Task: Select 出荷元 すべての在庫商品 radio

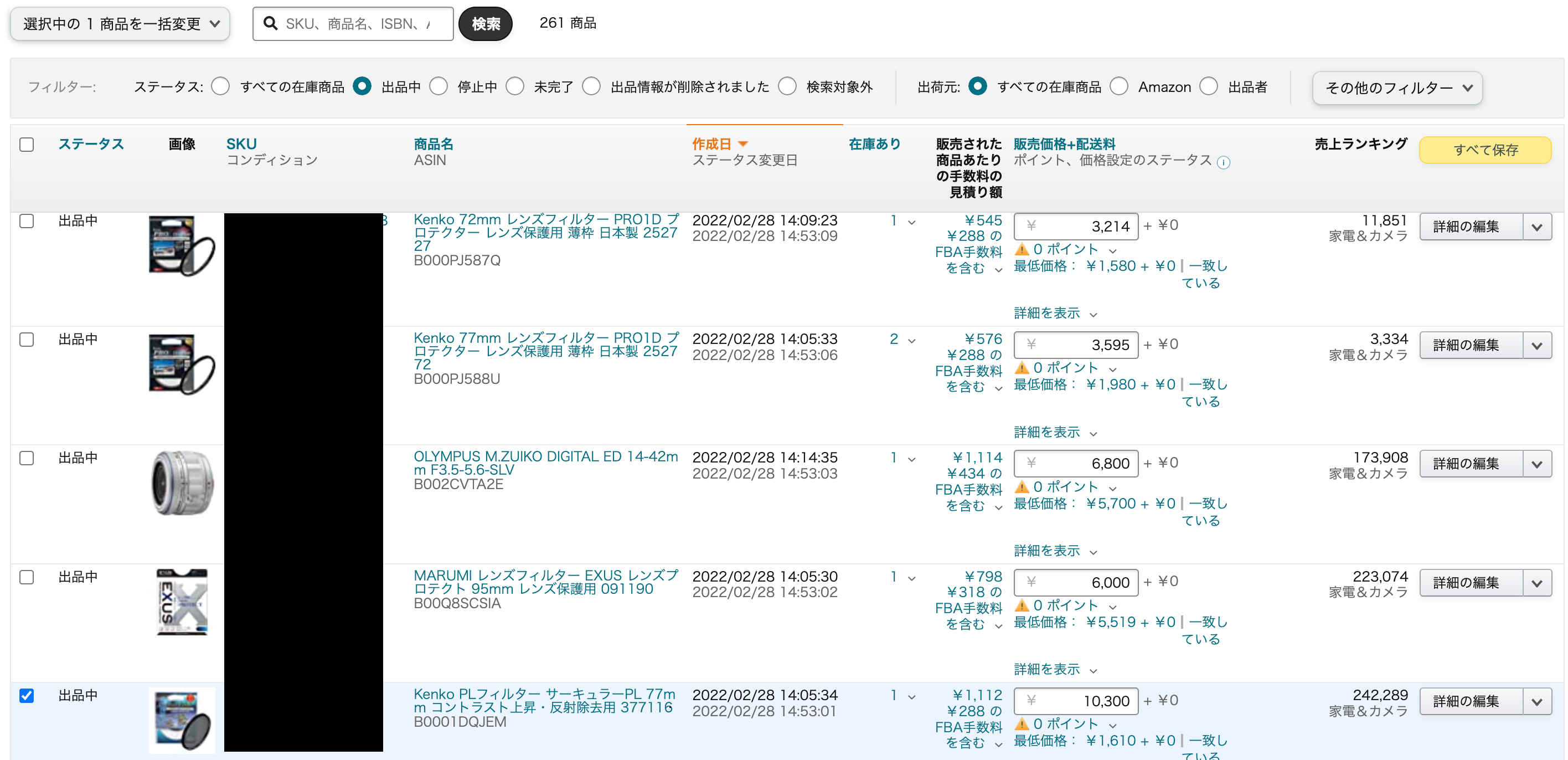Action: 978,86
